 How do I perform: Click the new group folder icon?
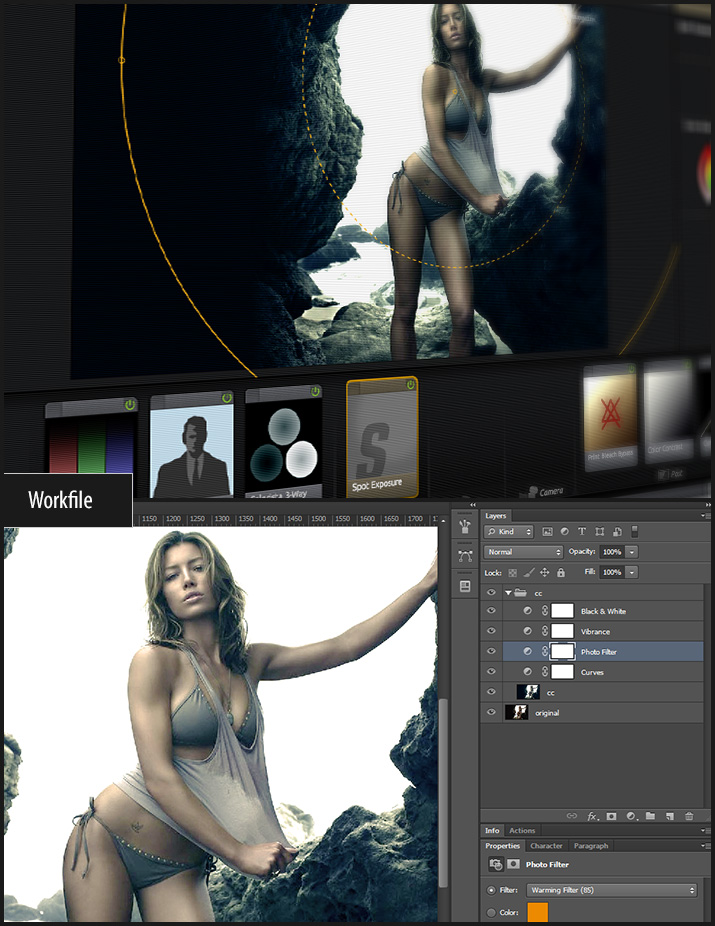[650, 816]
